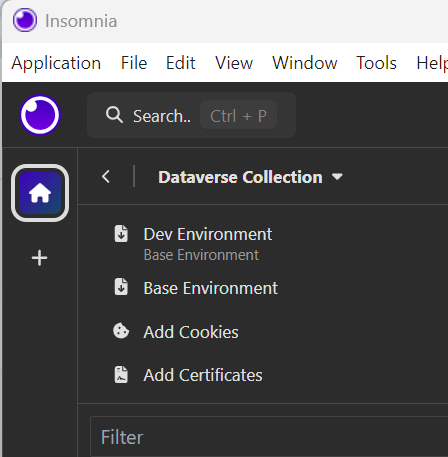Open the View menu
The height and width of the screenshot is (457, 448).
click(234, 63)
